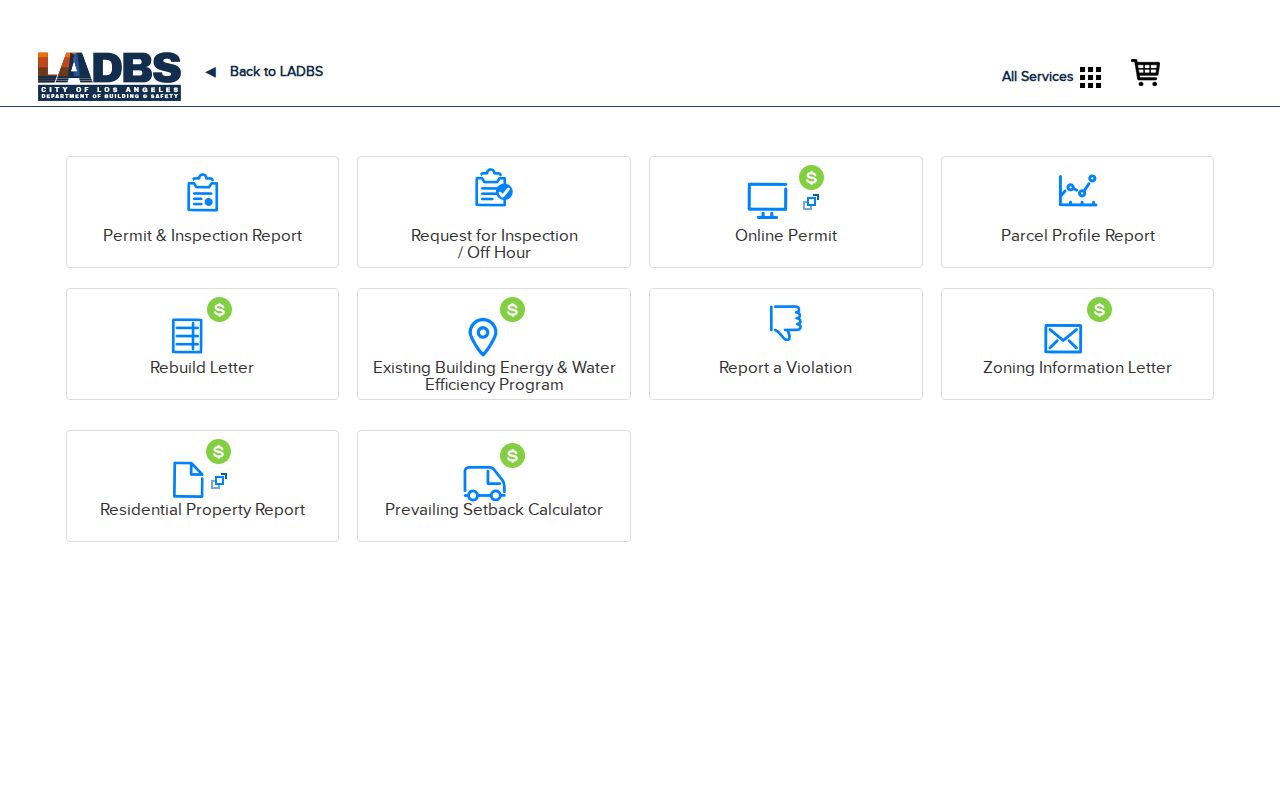
Task: Click the Prevailing Setback Calculator truck icon
Action: point(484,483)
